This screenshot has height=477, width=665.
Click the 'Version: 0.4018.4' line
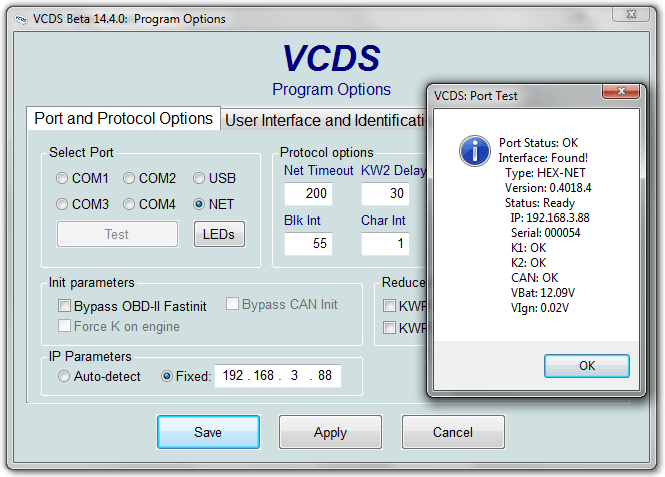[x=548, y=188]
